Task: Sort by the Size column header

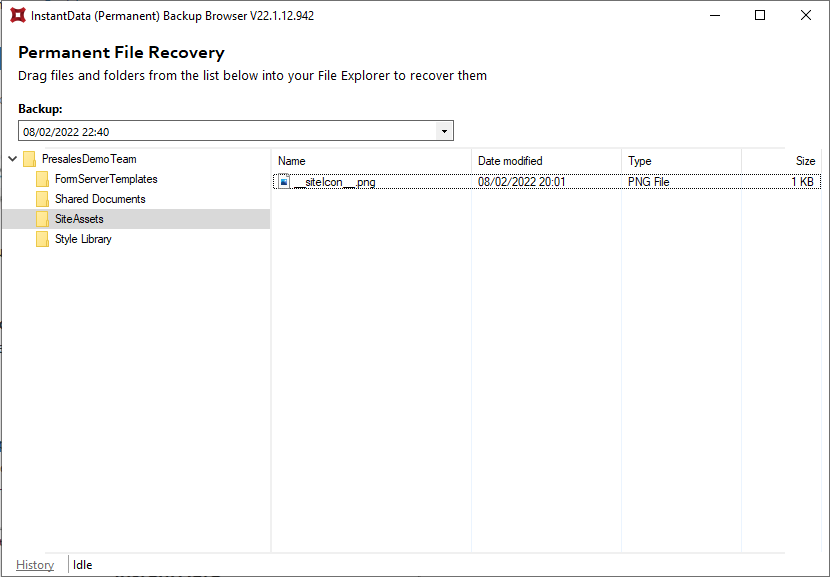Action: (x=781, y=161)
